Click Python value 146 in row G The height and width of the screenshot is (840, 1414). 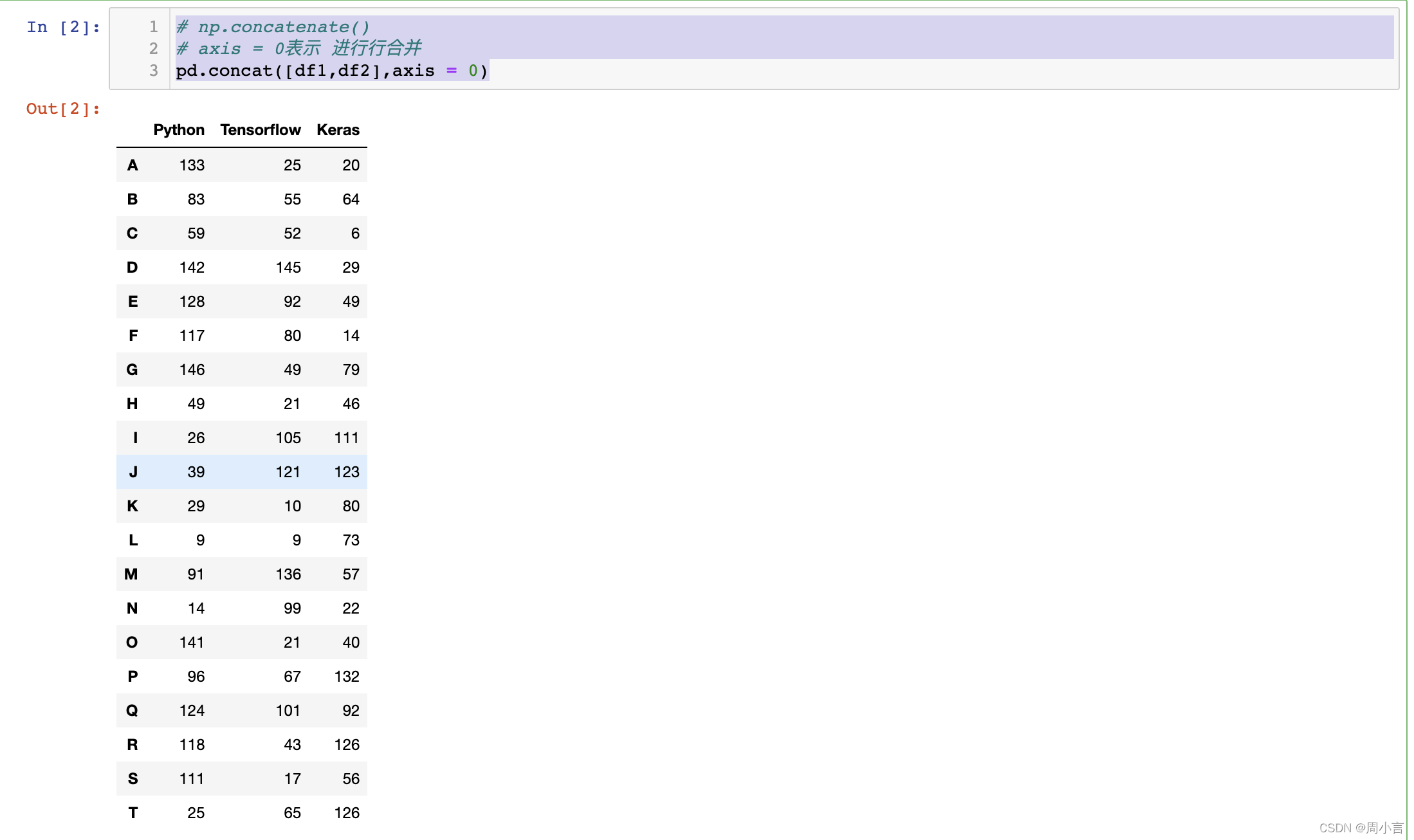pos(192,370)
